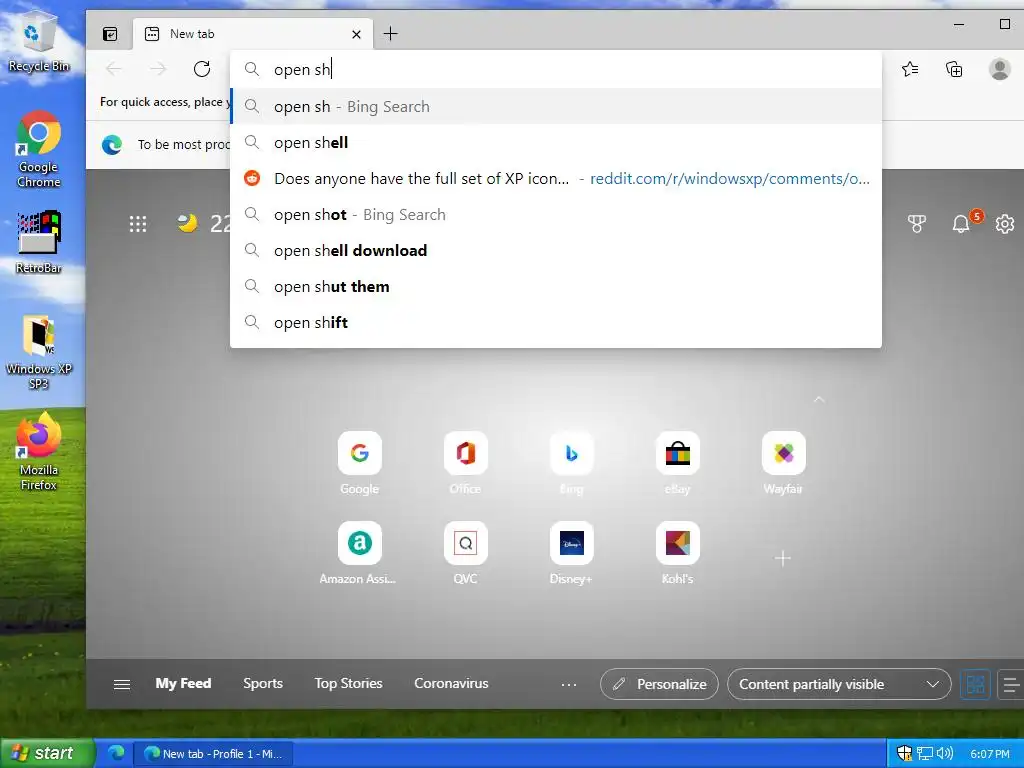1024x768 pixels.
Task: Select the Top Stories feed tab
Action: 348,683
